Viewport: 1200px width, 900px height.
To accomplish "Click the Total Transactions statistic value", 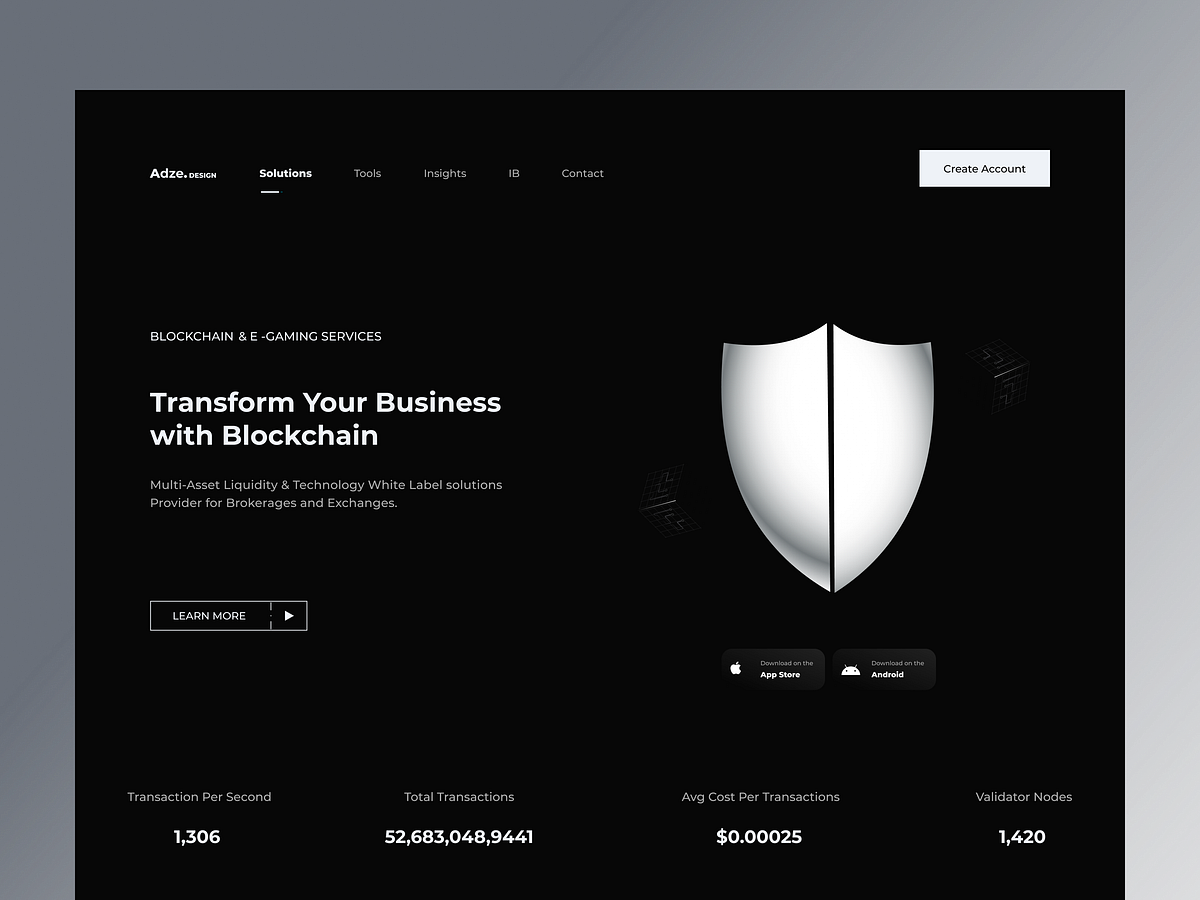I will pos(459,837).
